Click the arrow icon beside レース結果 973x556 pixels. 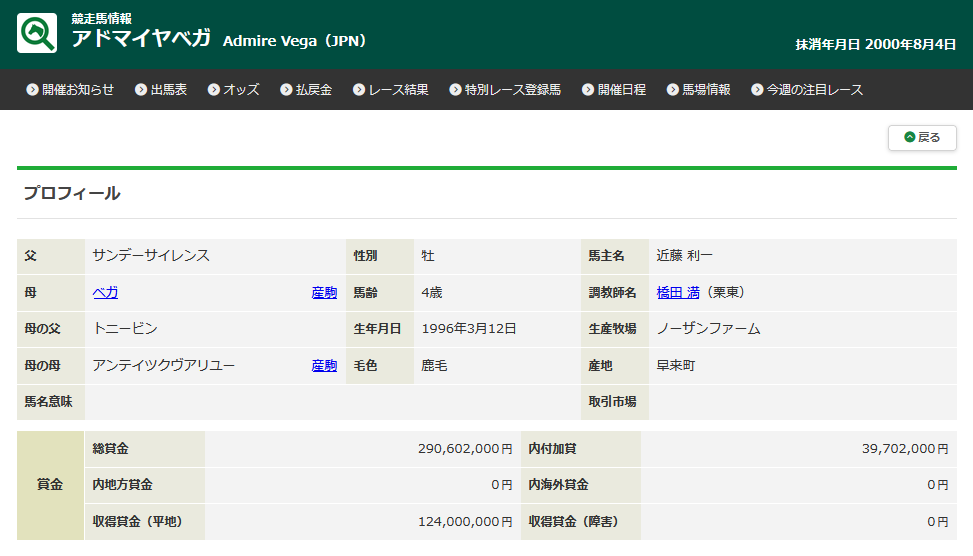[x=359, y=89]
